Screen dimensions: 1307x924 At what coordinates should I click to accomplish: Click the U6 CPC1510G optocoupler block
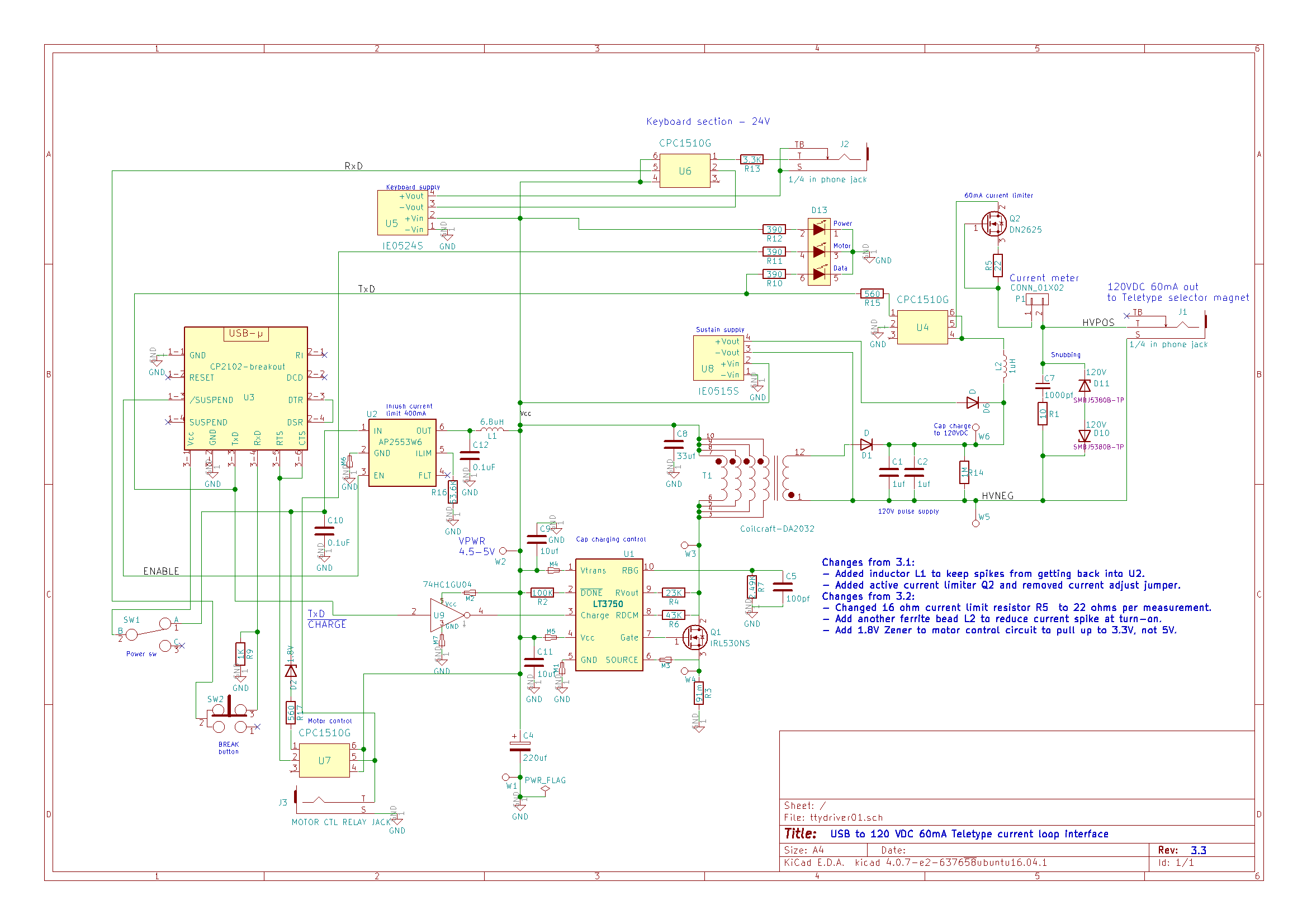(684, 171)
